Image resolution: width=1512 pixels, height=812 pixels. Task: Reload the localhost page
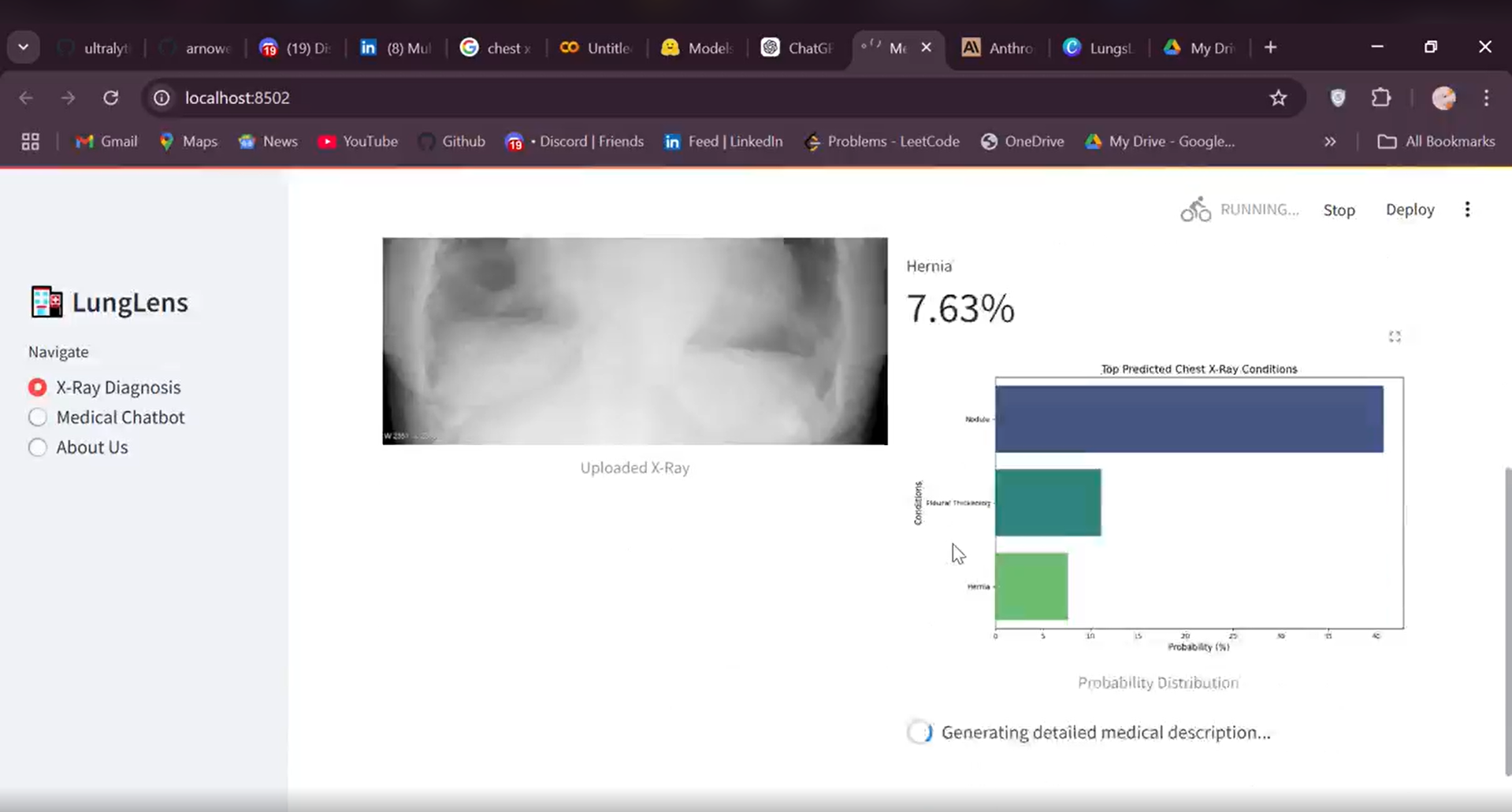110,98
